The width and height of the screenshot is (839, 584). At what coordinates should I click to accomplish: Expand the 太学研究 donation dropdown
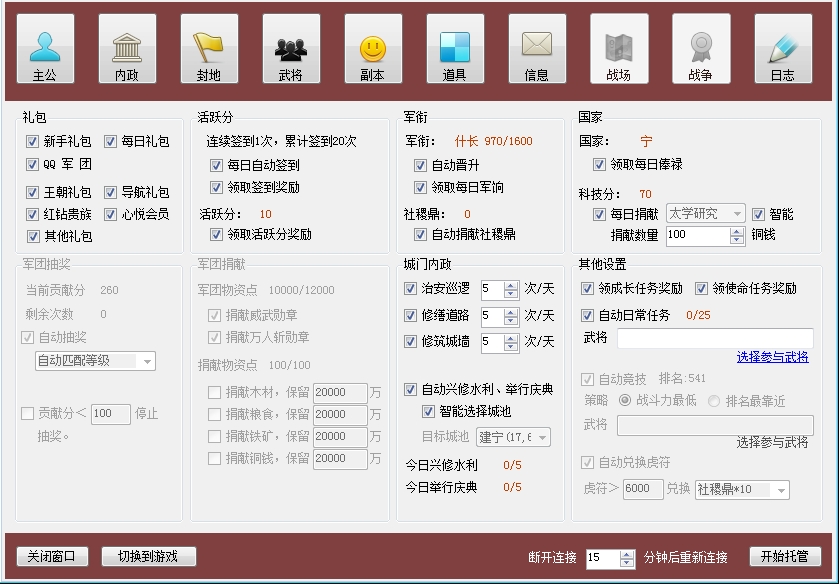(706, 214)
